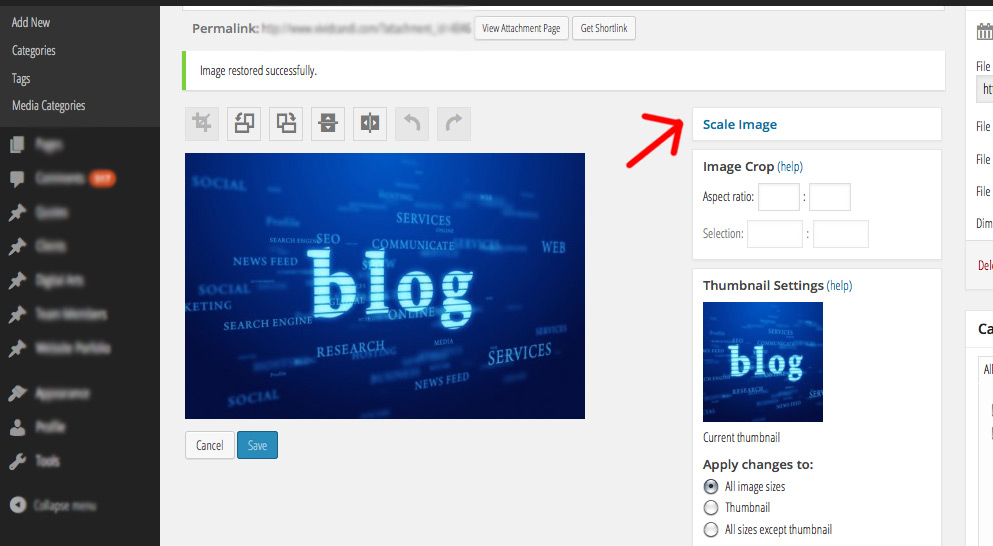Go to Categories in the sidebar
Viewport: 993px width, 546px height.
coord(34,51)
